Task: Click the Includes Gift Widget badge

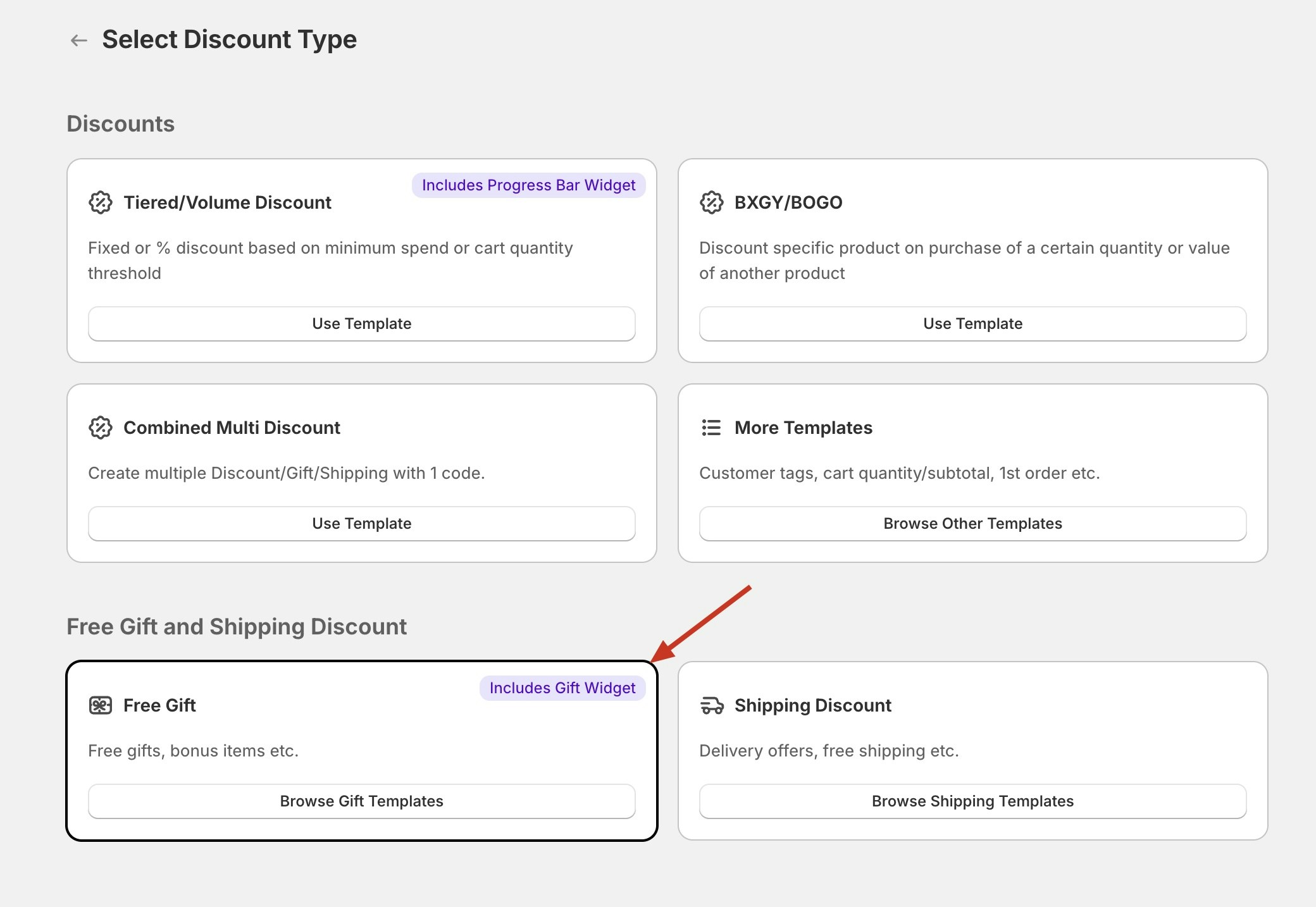Action: [x=562, y=688]
